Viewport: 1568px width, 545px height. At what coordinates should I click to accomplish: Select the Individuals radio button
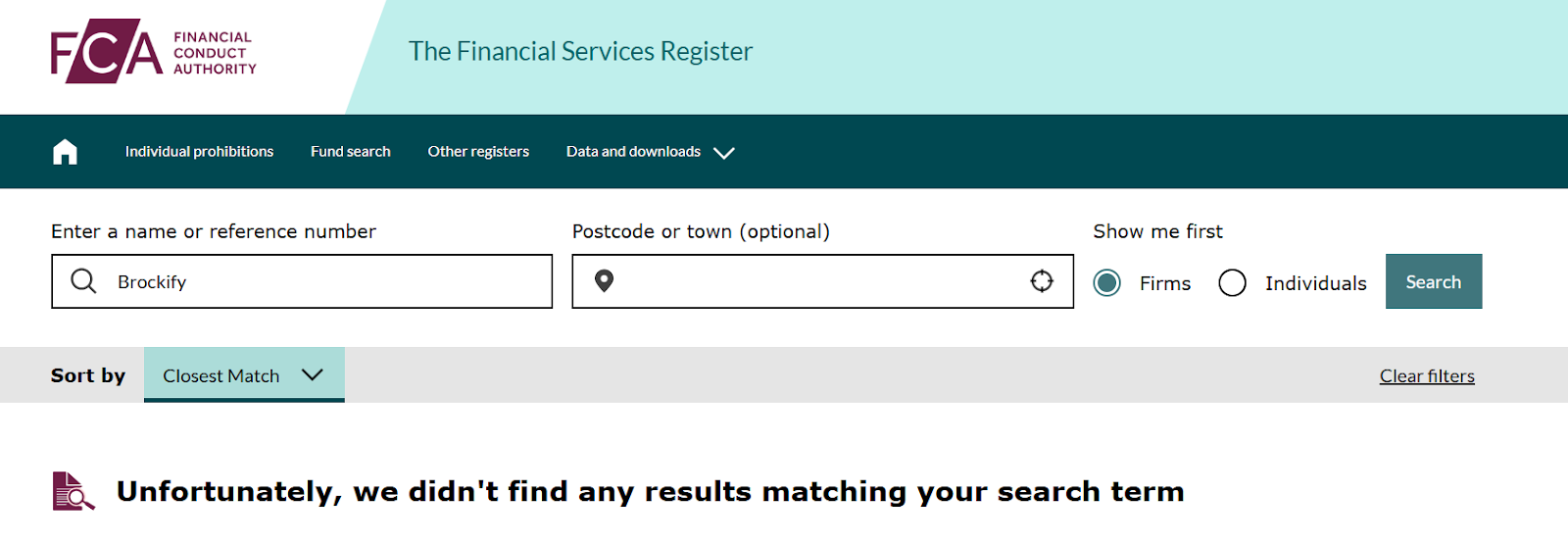(x=1232, y=283)
